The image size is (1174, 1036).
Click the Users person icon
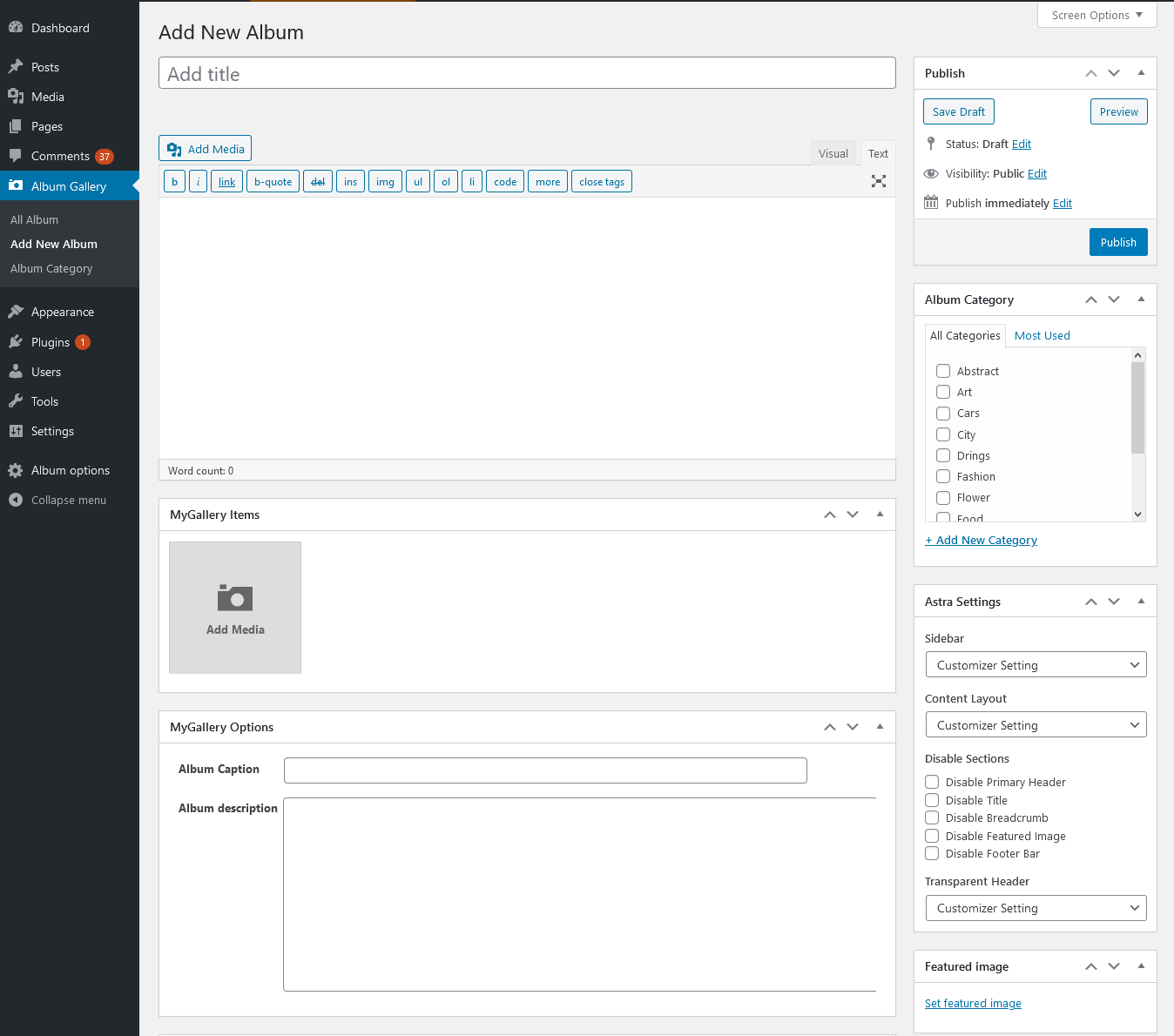(16, 372)
